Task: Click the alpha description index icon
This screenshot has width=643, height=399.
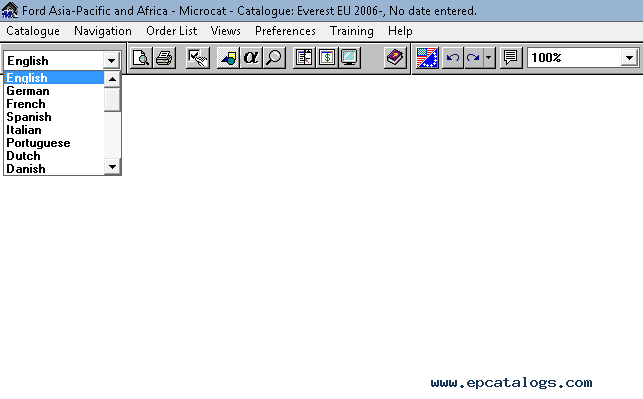Action: tap(251, 58)
